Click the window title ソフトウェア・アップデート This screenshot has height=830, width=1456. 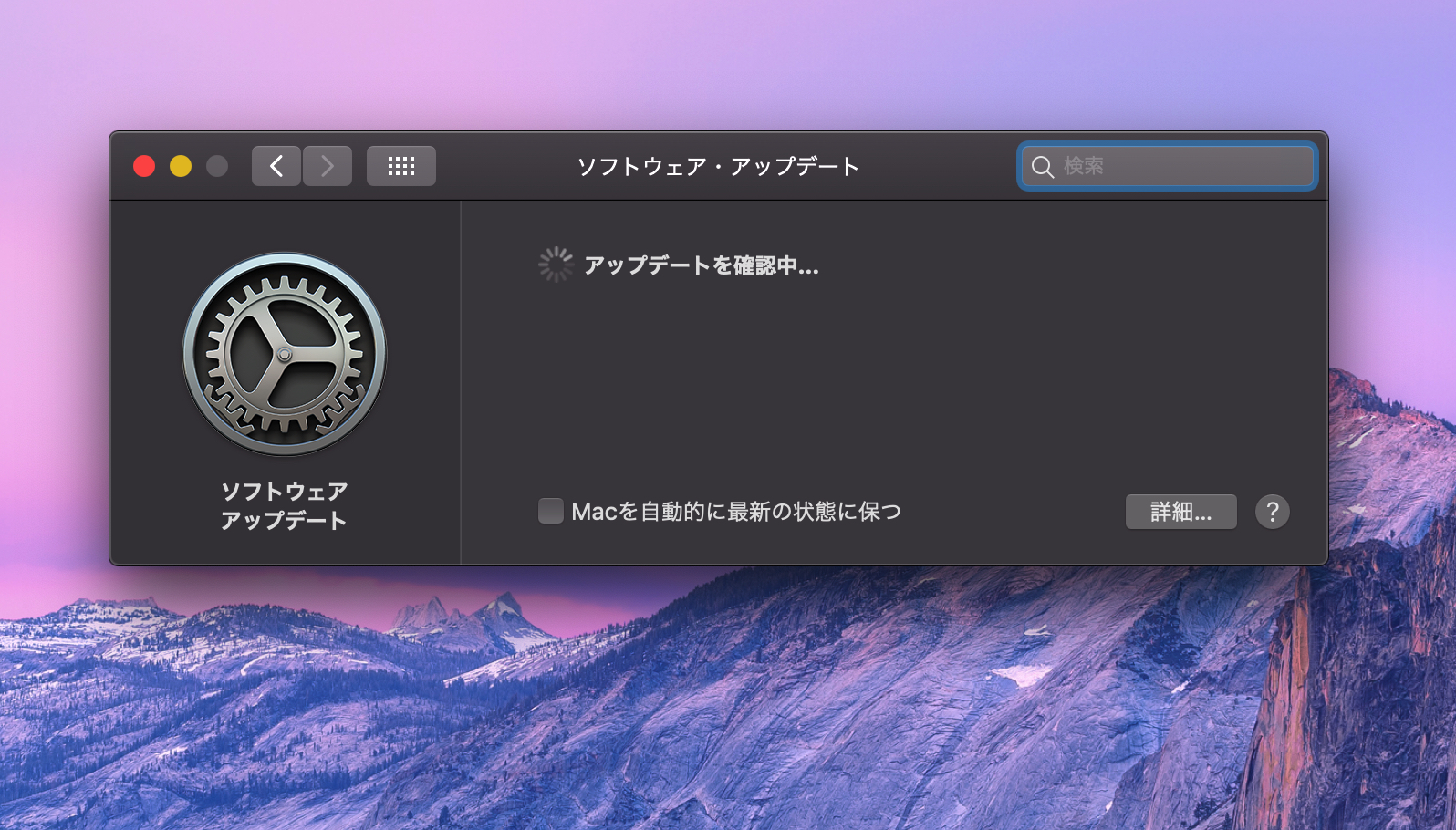pos(719,166)
